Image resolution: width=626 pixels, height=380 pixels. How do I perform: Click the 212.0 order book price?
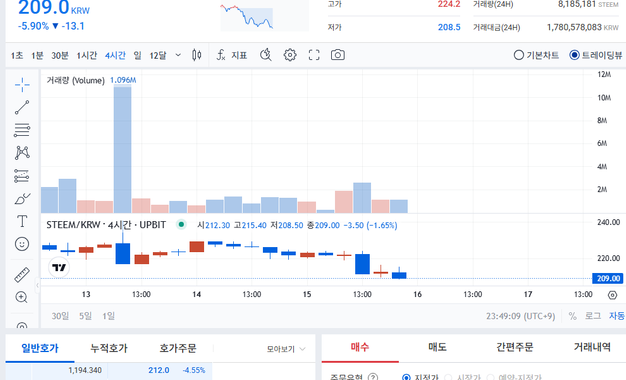coord(159,370)
